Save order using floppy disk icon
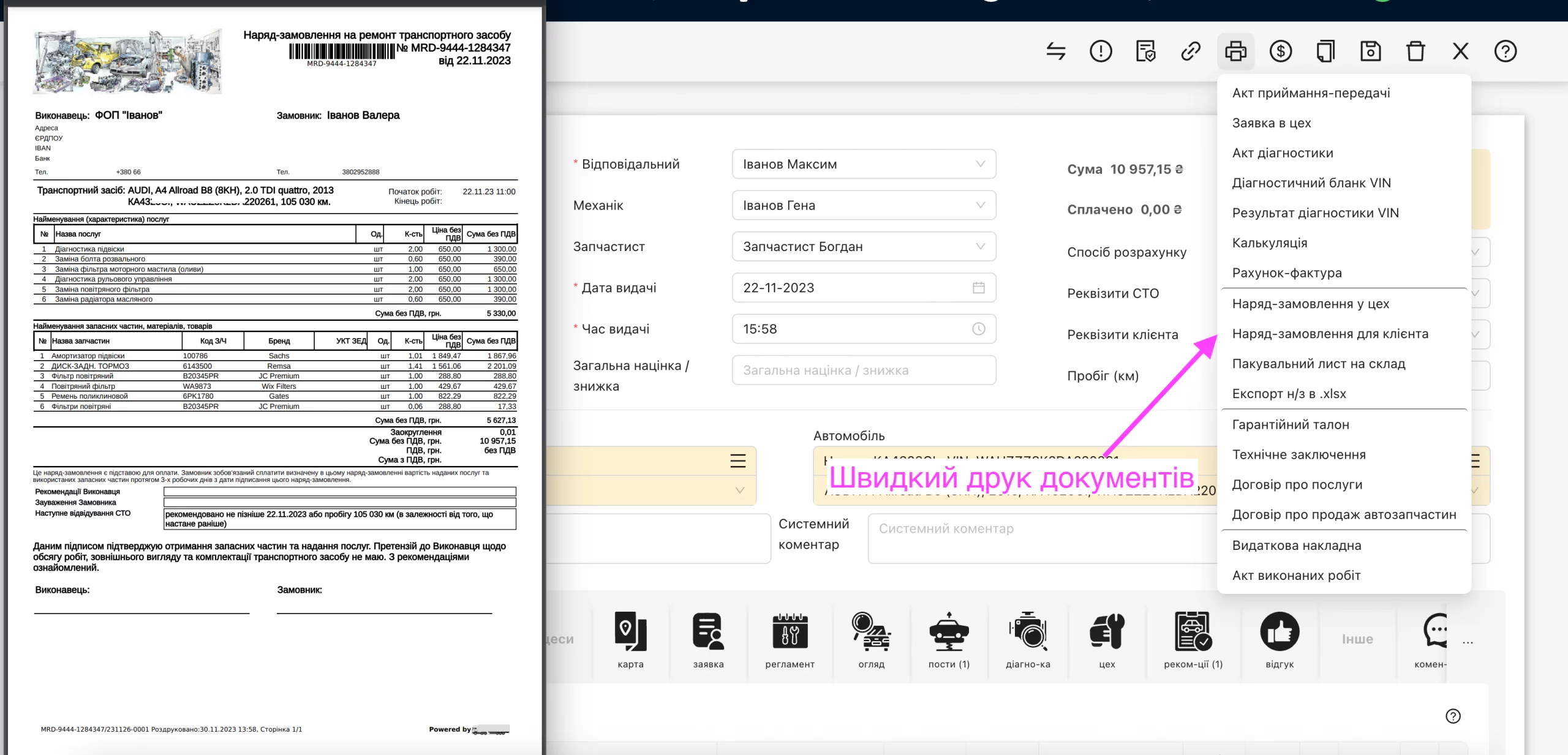 pyautogui.click(x=1370, y=51)
